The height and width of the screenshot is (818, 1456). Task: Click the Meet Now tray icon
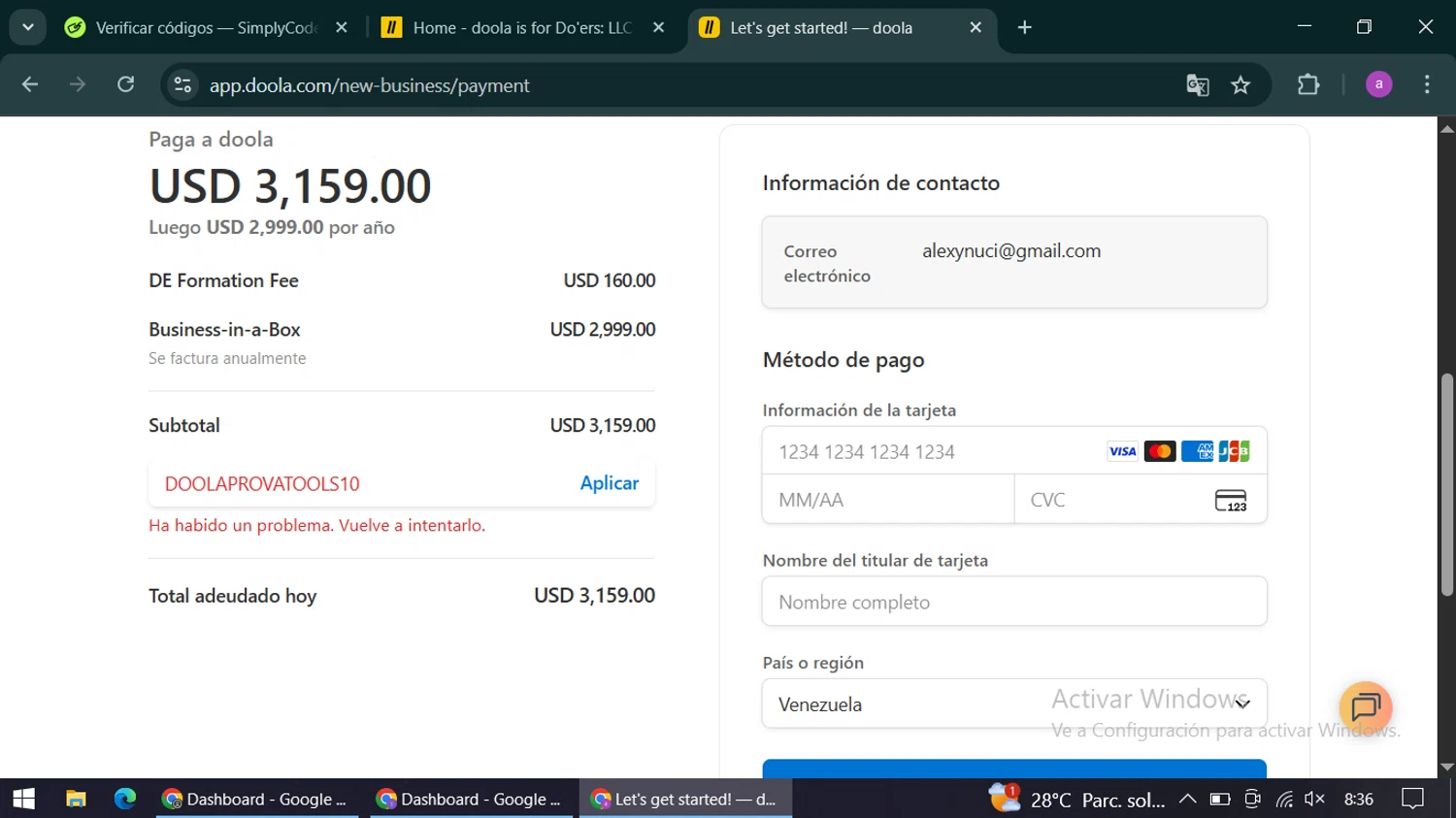[1252, 799]
